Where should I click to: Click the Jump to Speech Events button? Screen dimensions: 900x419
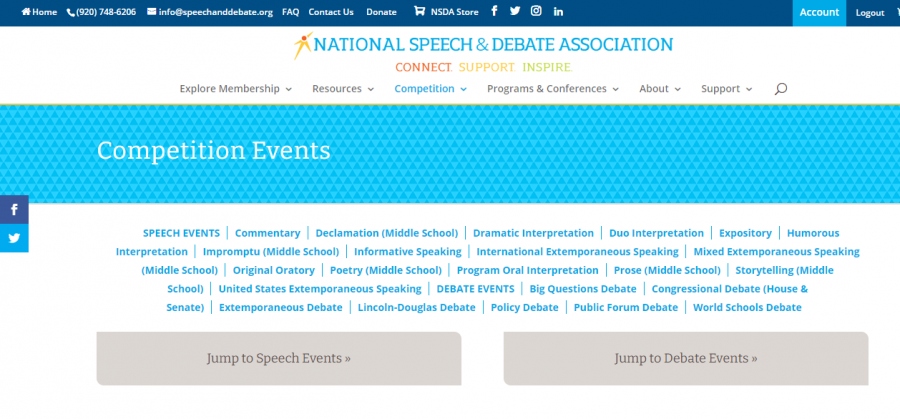coord(279,358)
